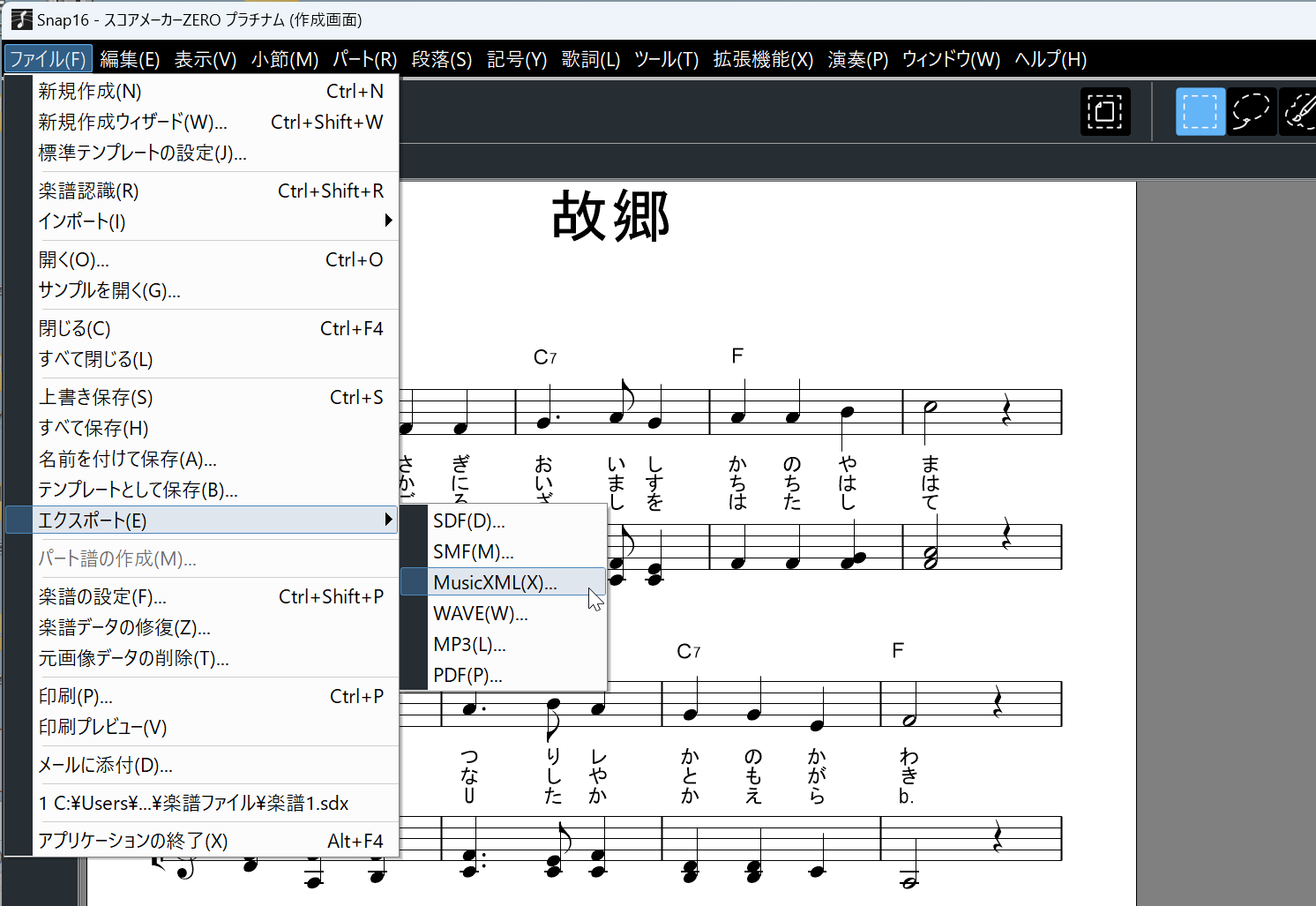This screenshot has width=1316, height=906.
Task: Select the pen-and-lasso tool icon in toolbar
Action: 1299,112
